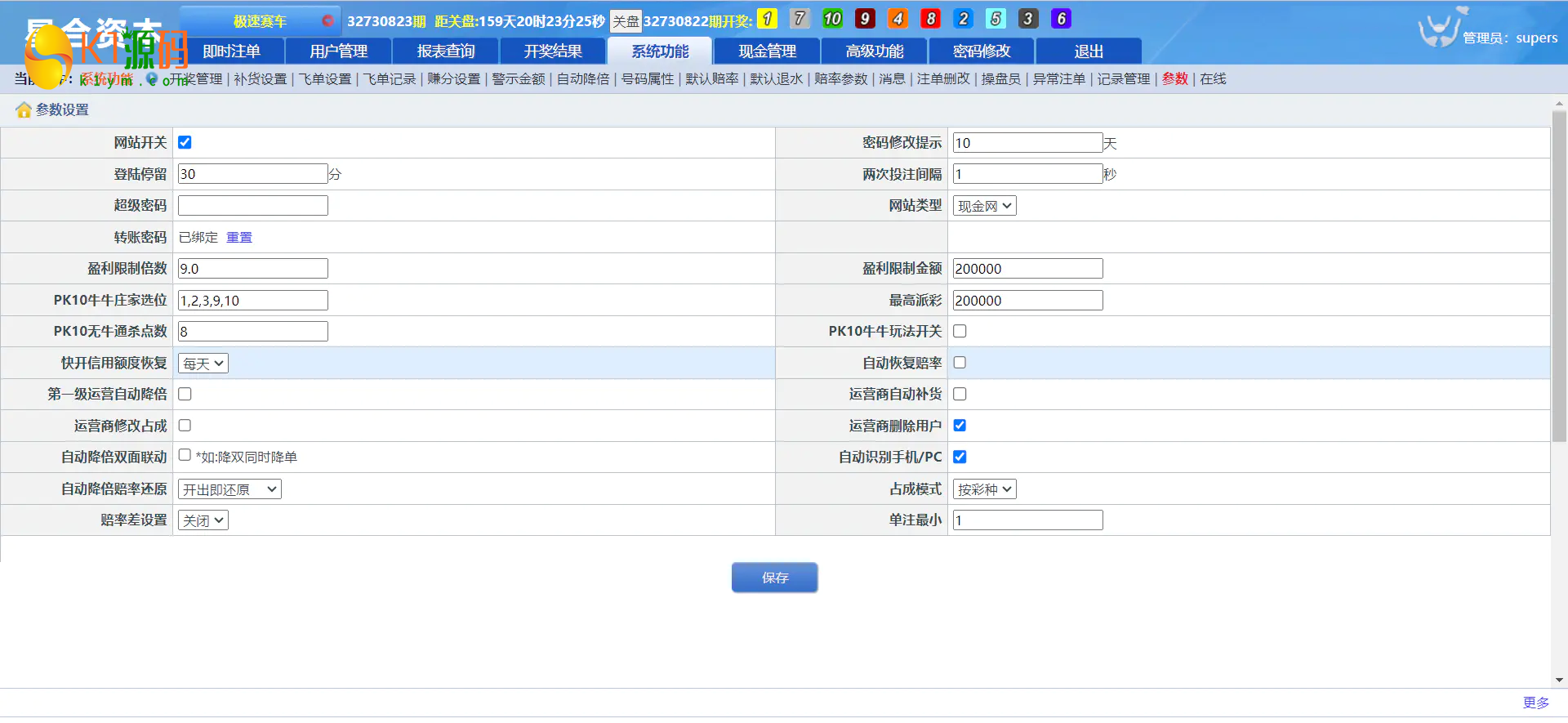Click the 更多 link
Image resolution: width=1568 pixels, height=723 pixels.
tap(1535, 703)
